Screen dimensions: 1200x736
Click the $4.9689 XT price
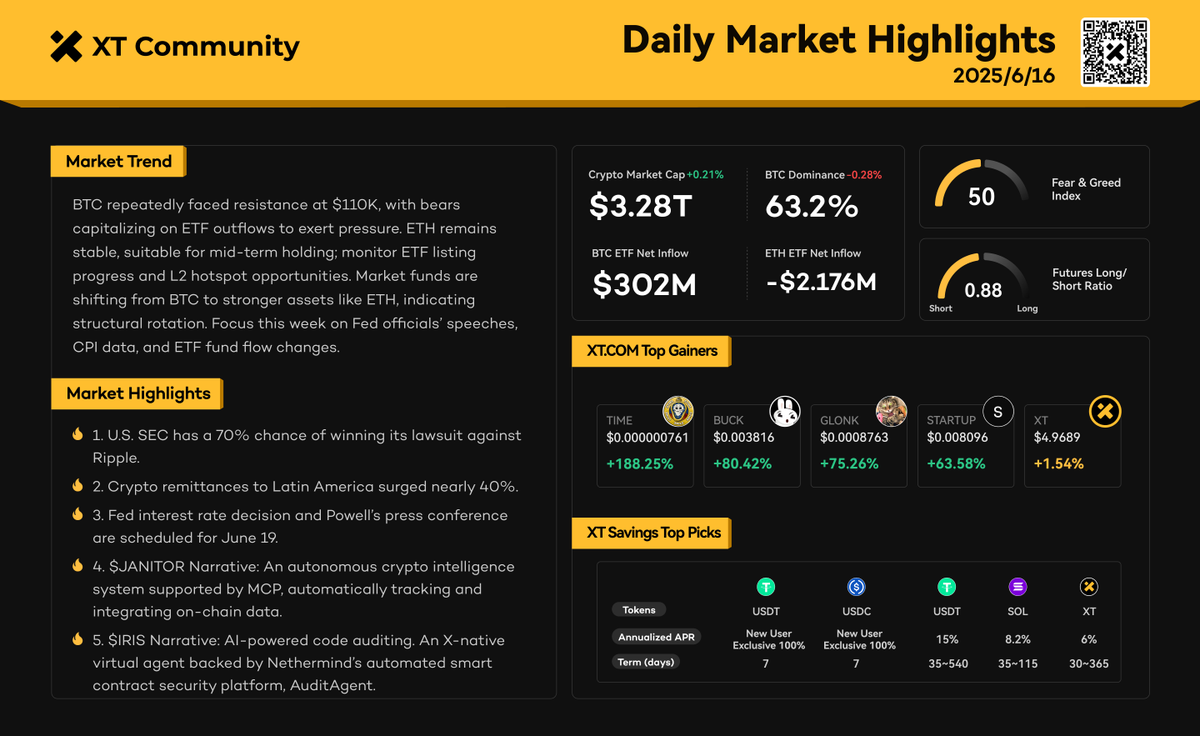(x=1057, y=438)
